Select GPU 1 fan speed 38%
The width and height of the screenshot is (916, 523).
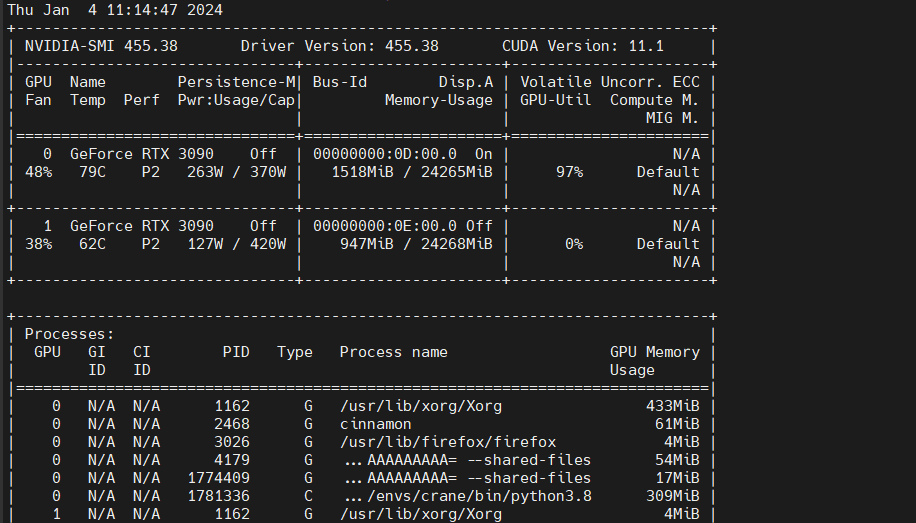[39, 244]
